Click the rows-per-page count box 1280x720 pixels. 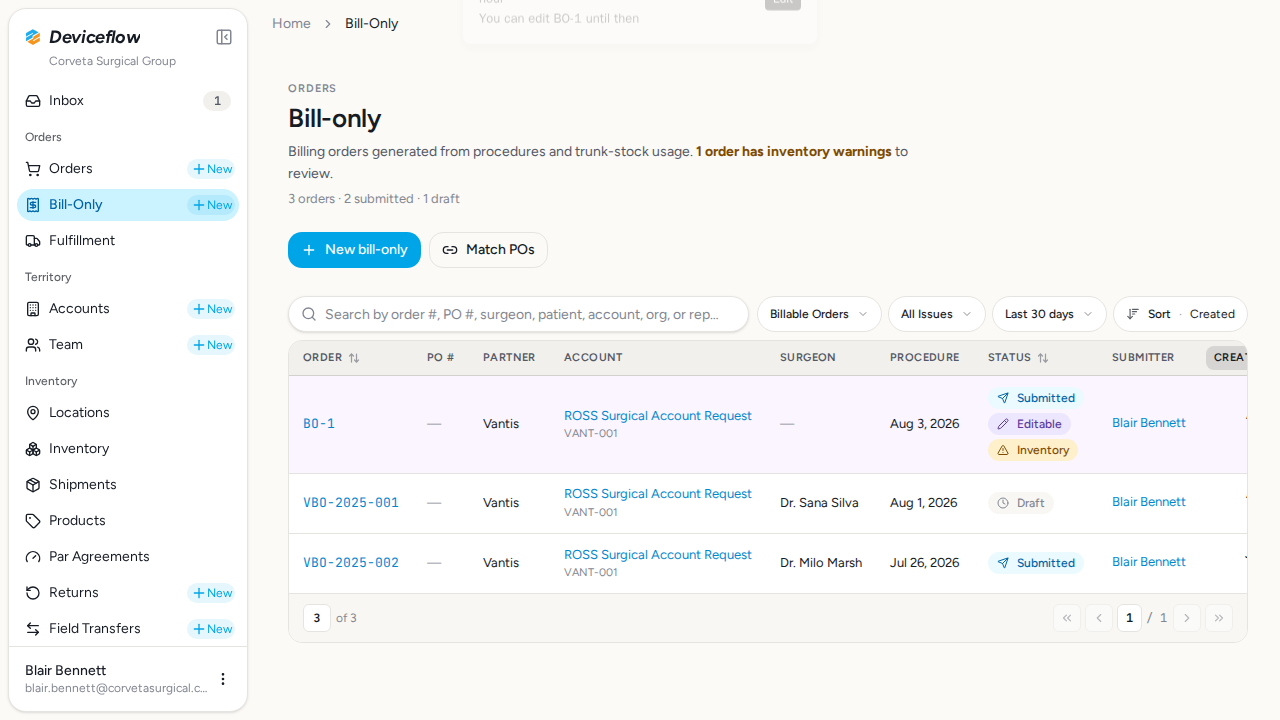pyautogui.click(x=317, y=618)
